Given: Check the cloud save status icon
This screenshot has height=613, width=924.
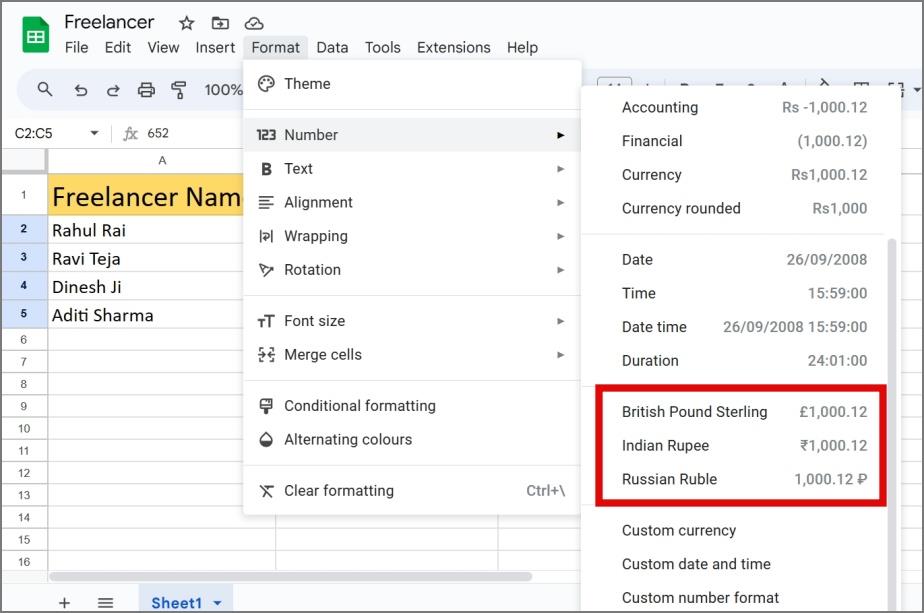Looking at the screenshot, I should (x=254, y=23).
